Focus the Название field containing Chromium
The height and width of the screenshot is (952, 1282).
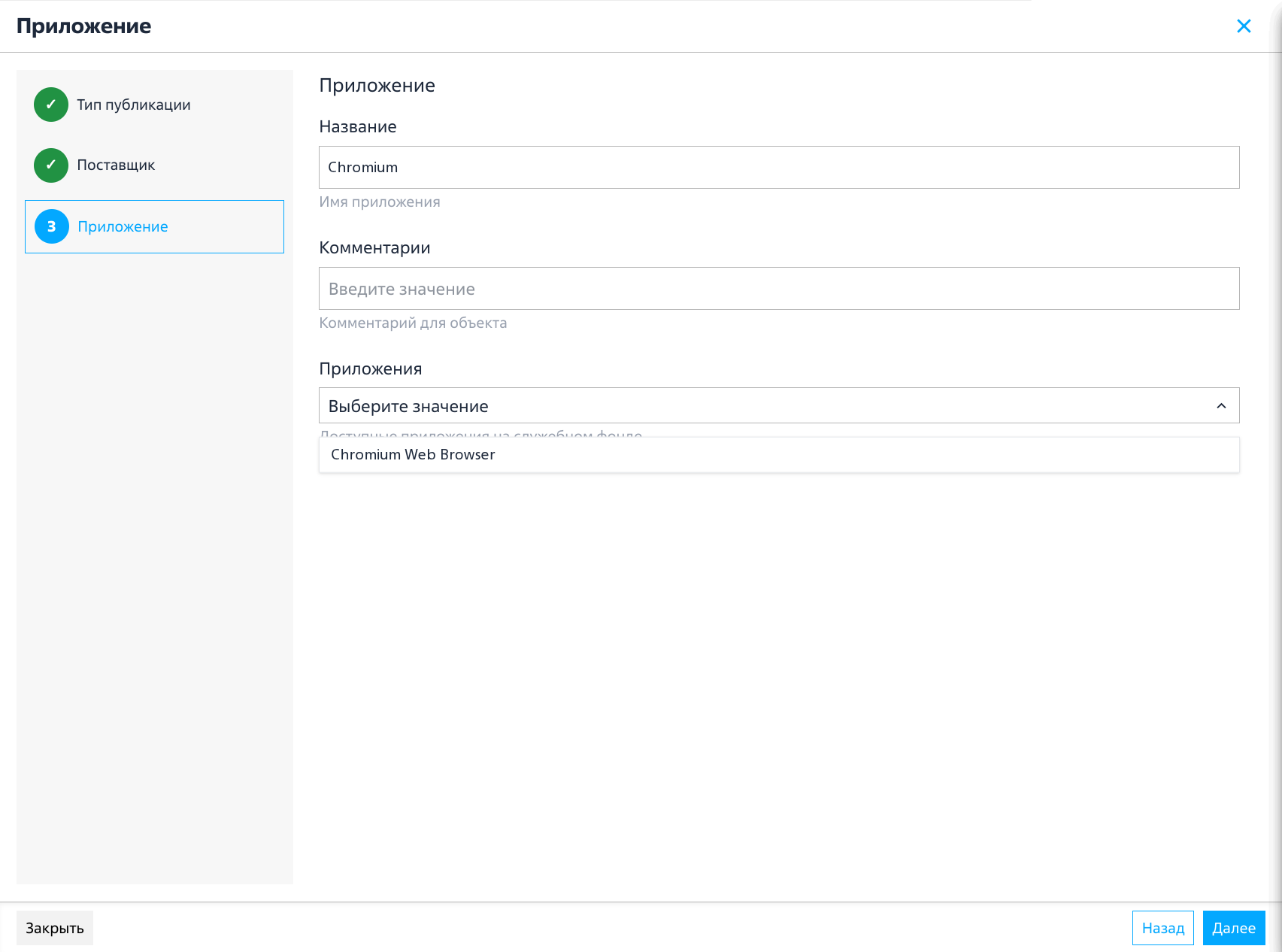pyautogui.click(x=779, y=167)
